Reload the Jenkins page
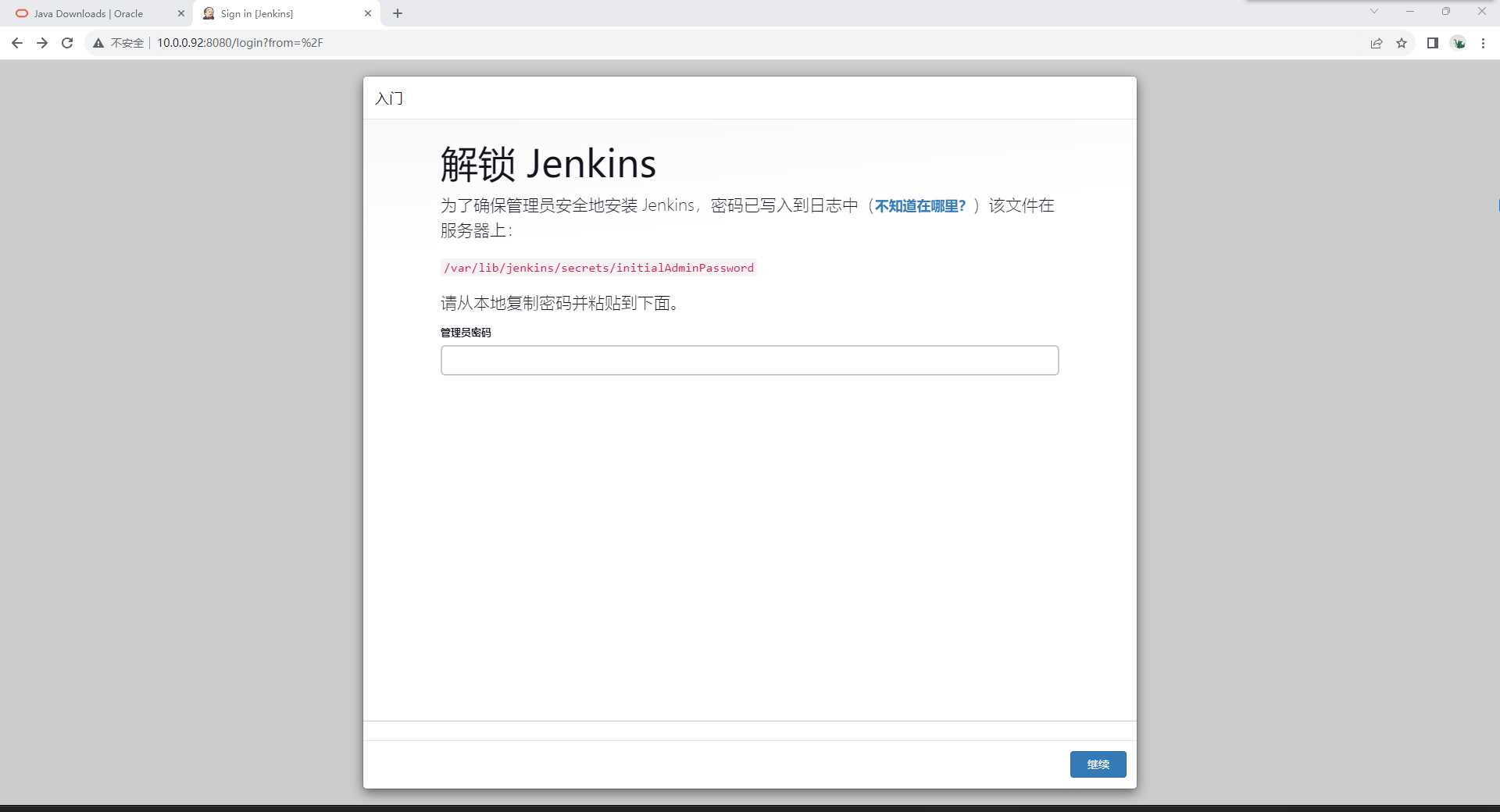Screen dimensions: 1500x812 (x=67, y=43)
